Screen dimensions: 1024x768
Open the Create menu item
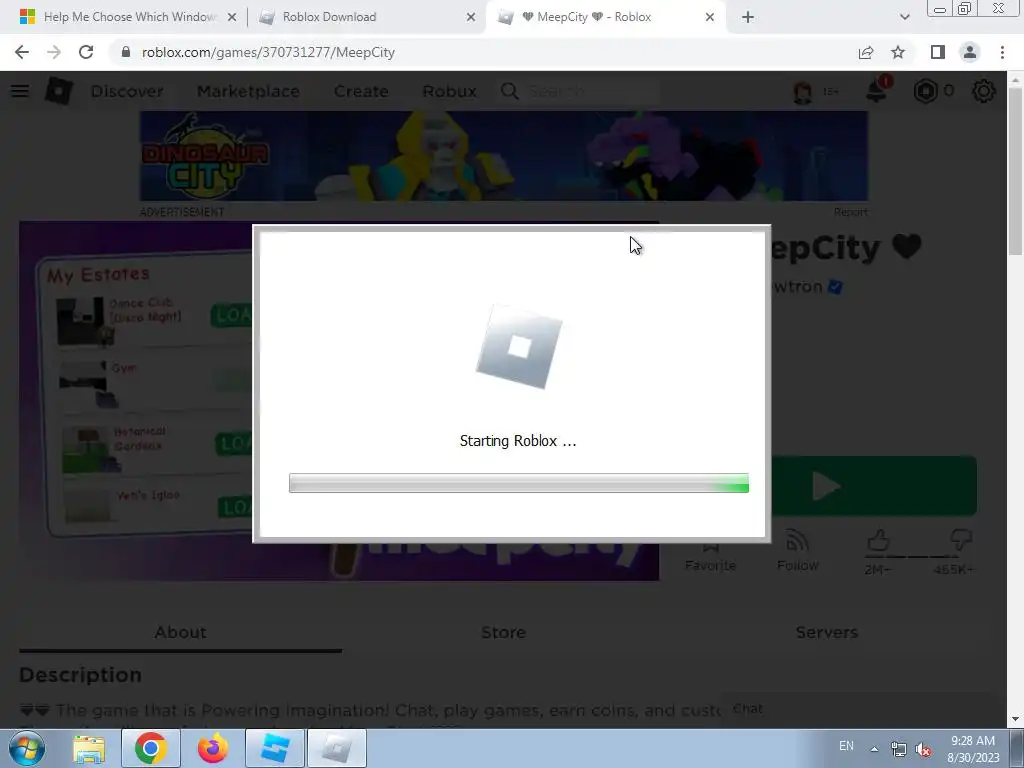(361, 91)
